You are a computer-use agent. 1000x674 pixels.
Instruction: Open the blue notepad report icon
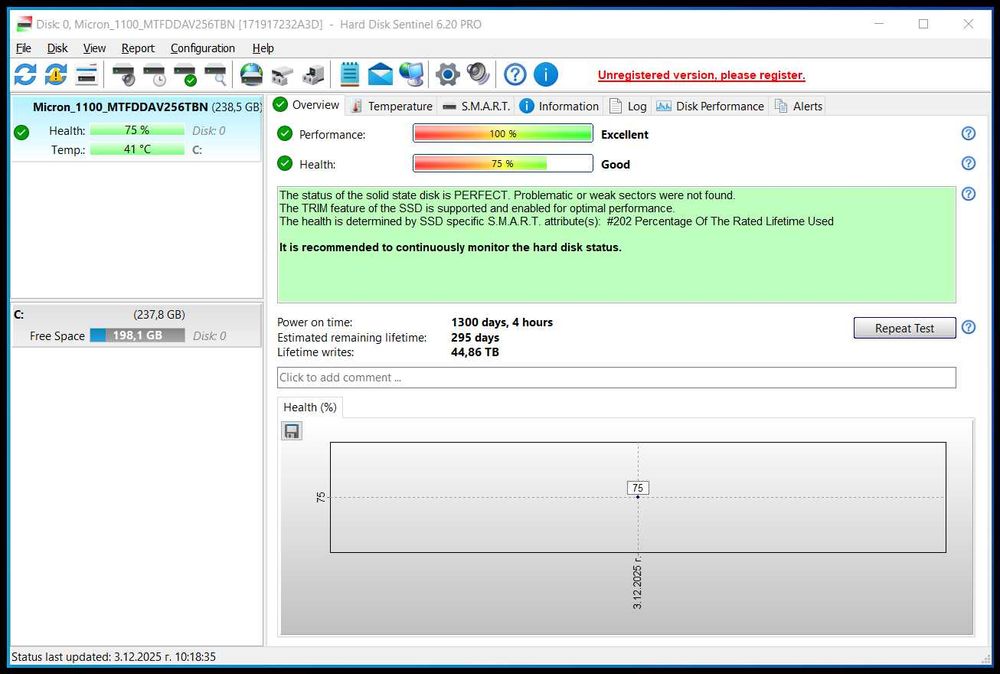click(349, 75)
